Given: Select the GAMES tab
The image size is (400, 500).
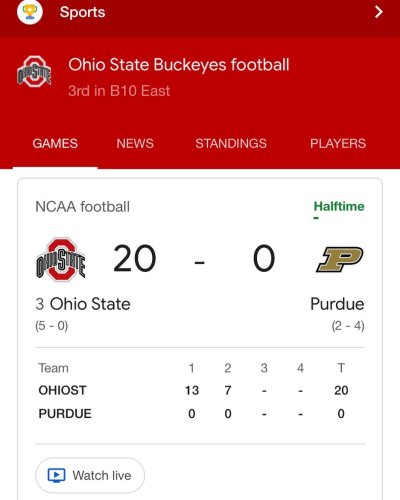Looking at the screenshot, I should (x=55, y=143).
